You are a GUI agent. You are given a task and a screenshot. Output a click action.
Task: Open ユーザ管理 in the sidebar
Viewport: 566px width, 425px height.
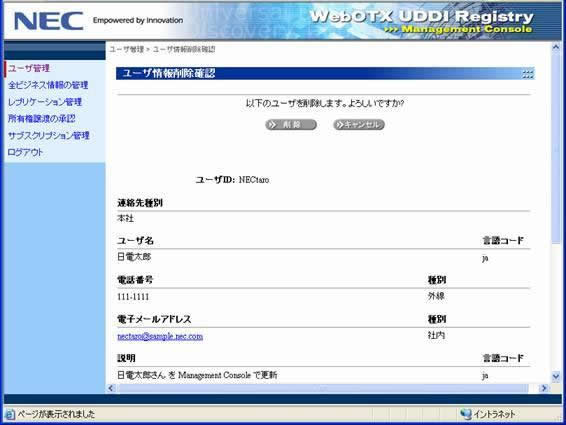(x=29, y=68)
